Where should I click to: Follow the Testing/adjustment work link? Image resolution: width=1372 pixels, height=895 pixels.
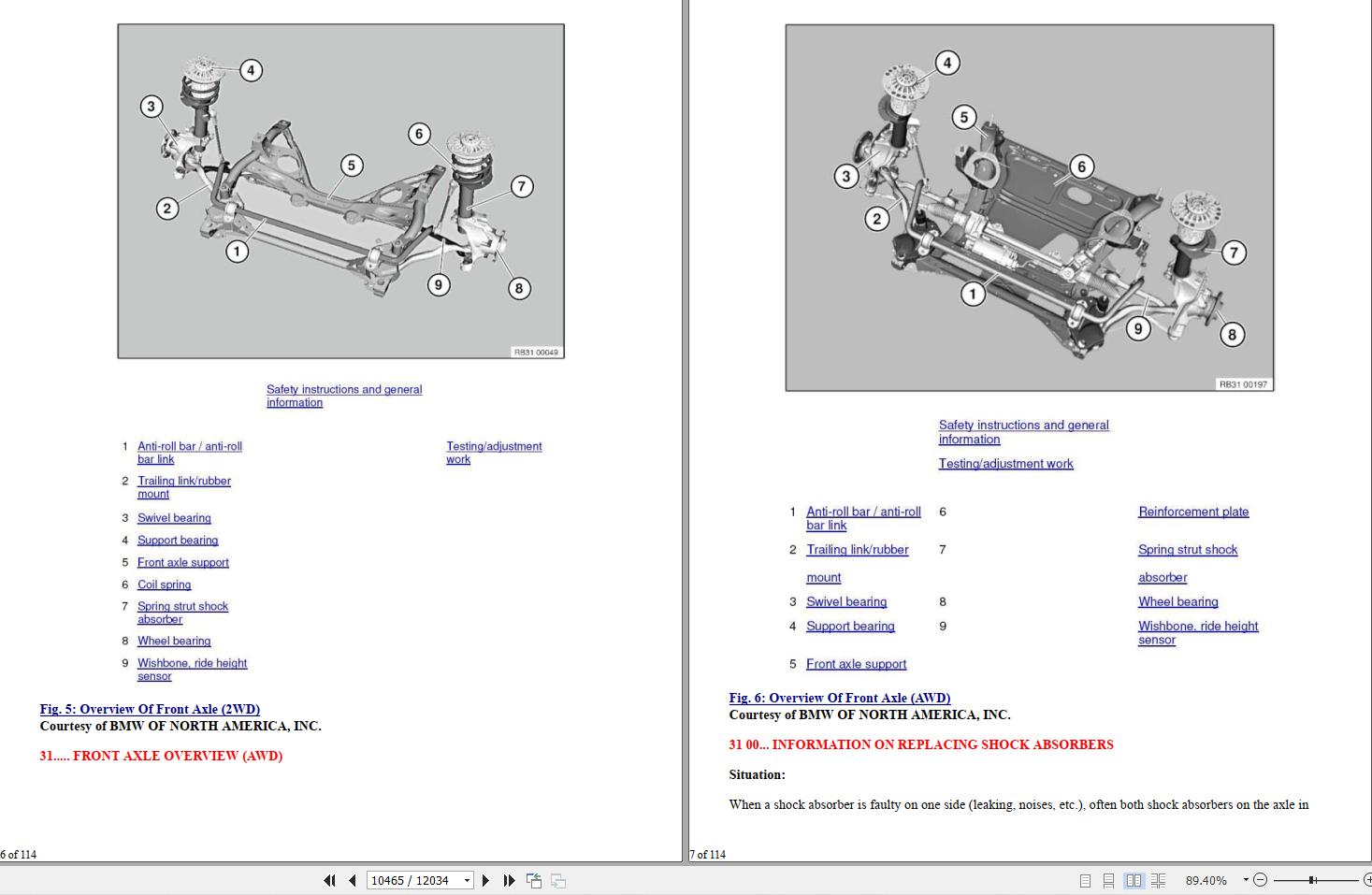tap(494, 446)
